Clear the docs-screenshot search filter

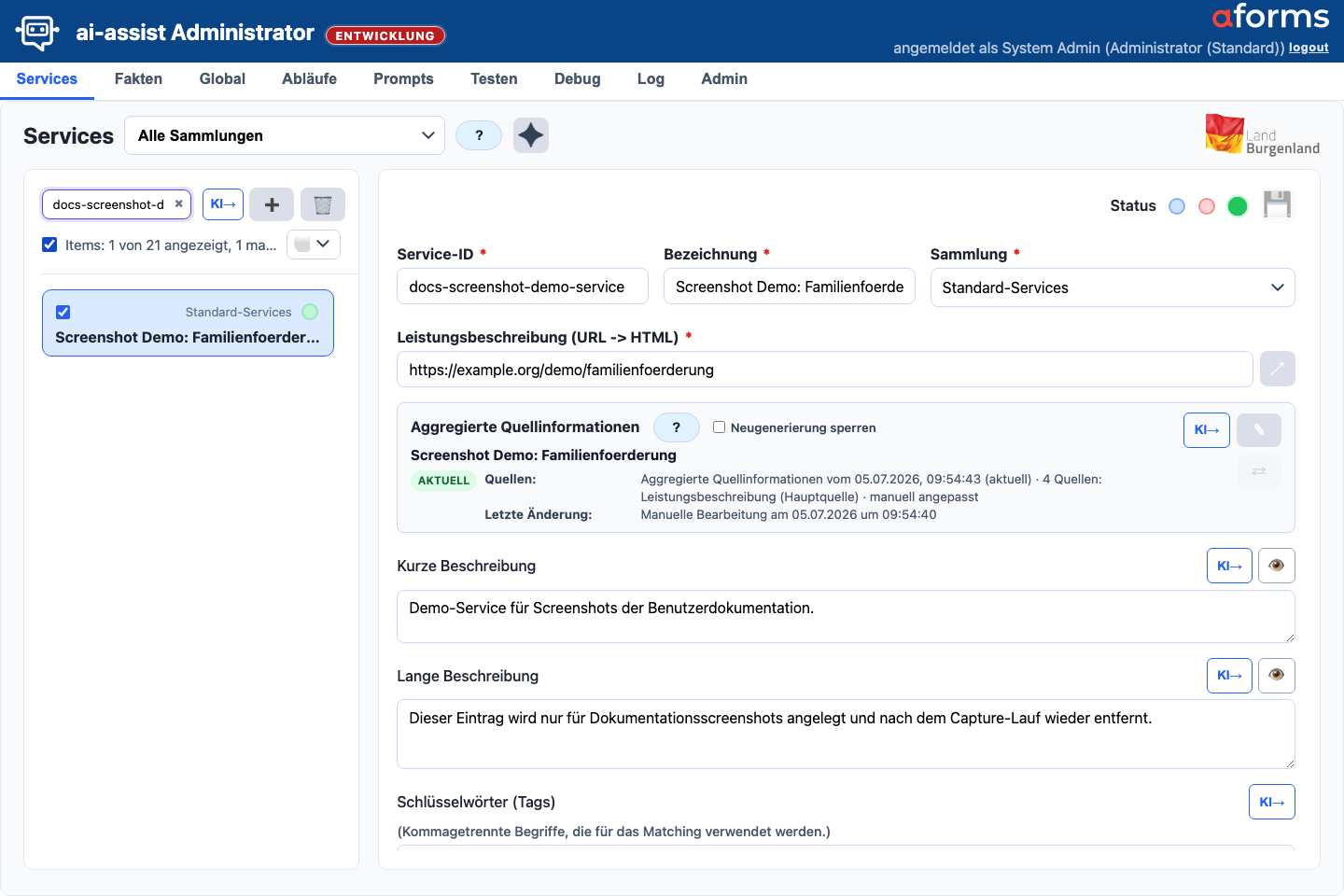(x=179, y=203)
